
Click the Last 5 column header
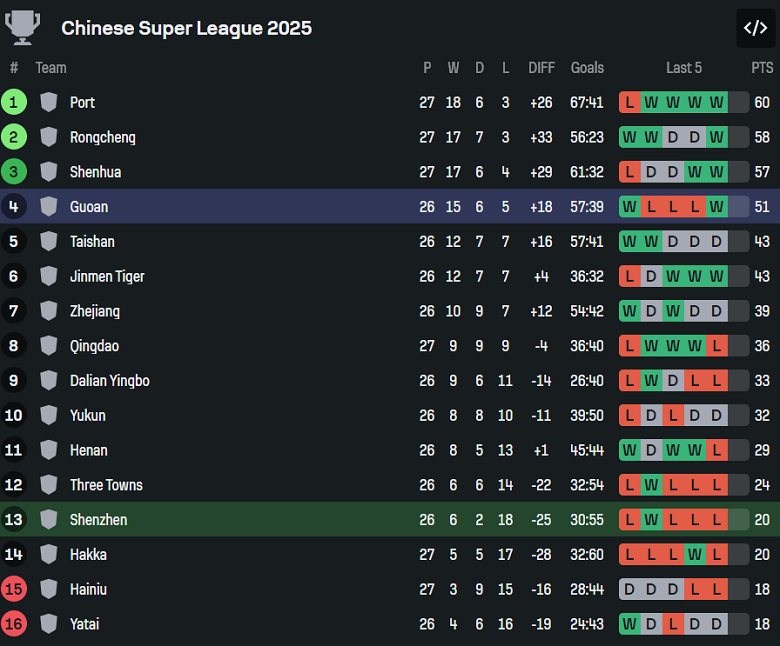point(684,68)
